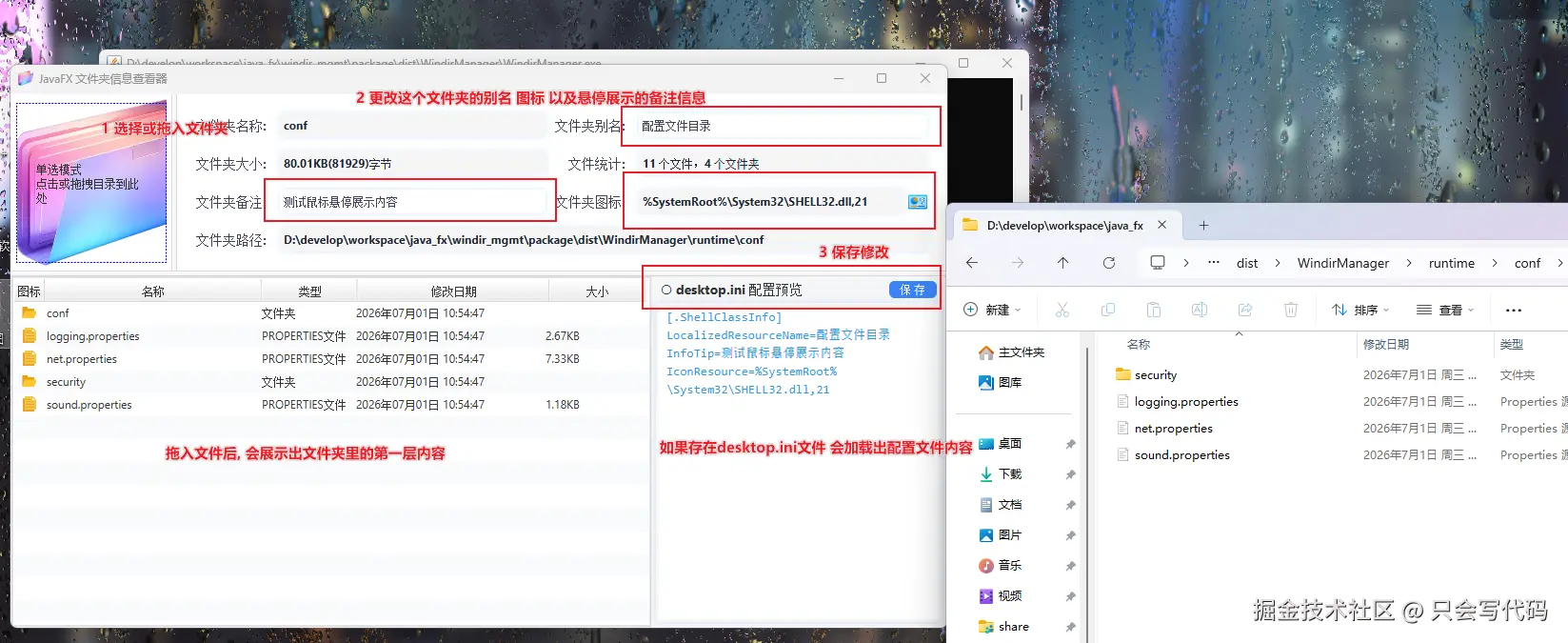Click security folder icon in JavaFX table
This screenshot has width=1568, height=643.
tap(29, 381)
